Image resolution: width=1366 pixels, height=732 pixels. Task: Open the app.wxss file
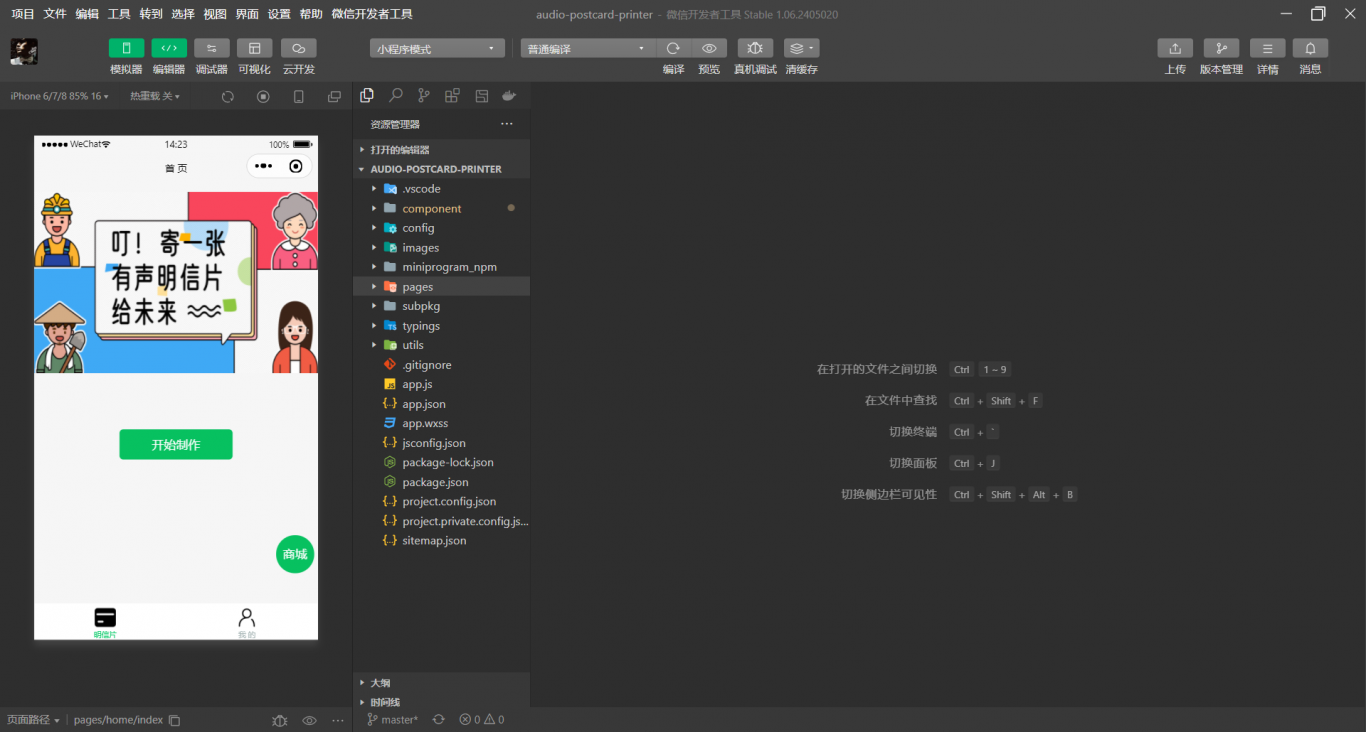pos(441,423)
